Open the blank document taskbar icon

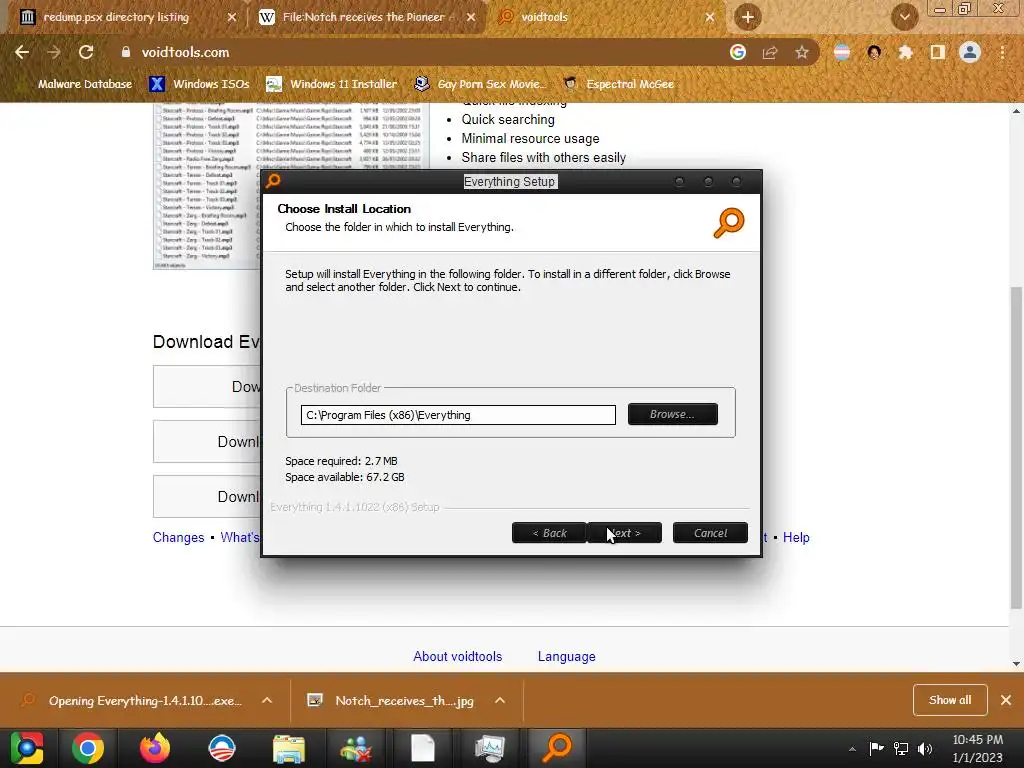[x=423, y=748]
